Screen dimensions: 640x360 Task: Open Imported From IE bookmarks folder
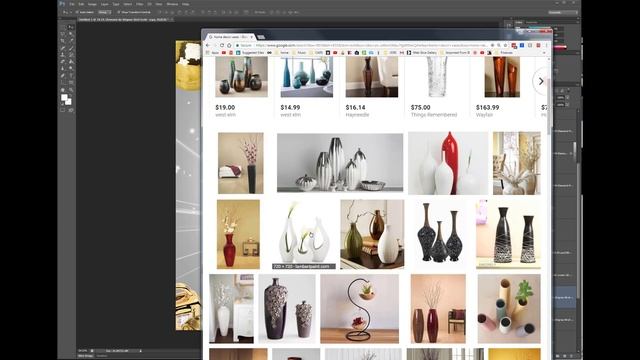pos(455,53)
